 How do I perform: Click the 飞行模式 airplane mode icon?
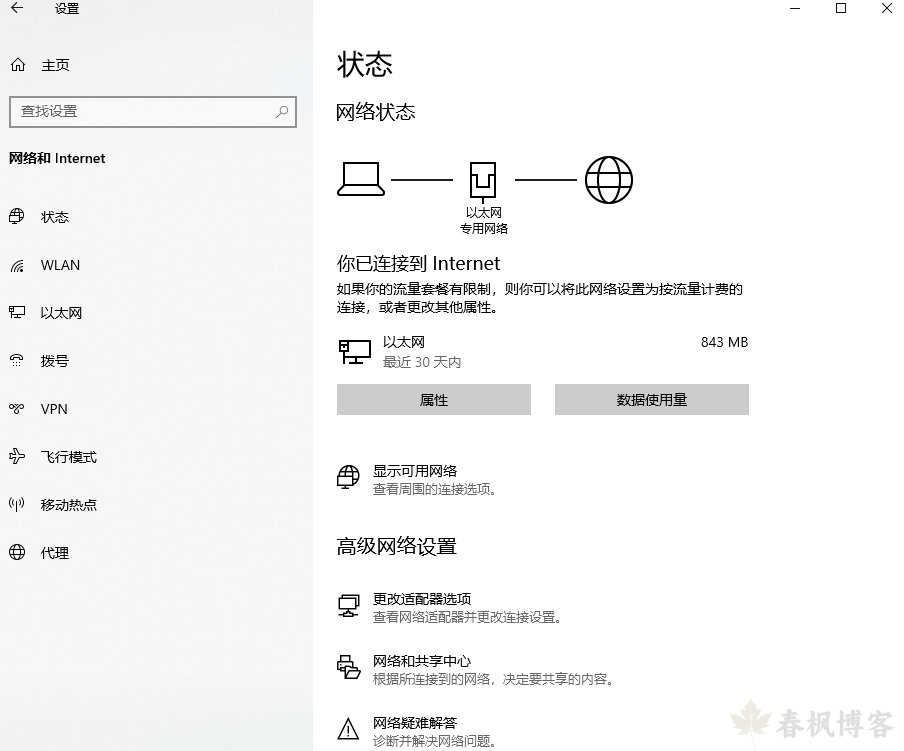coord(20,457)
